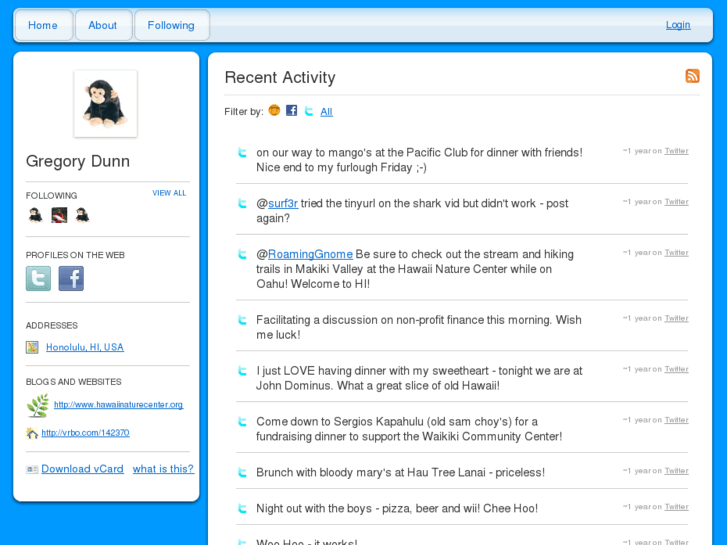Open Twitter source link for RoamingGnome tweet
This screenshot has height=545, width=727.
(x=676, y=253)
